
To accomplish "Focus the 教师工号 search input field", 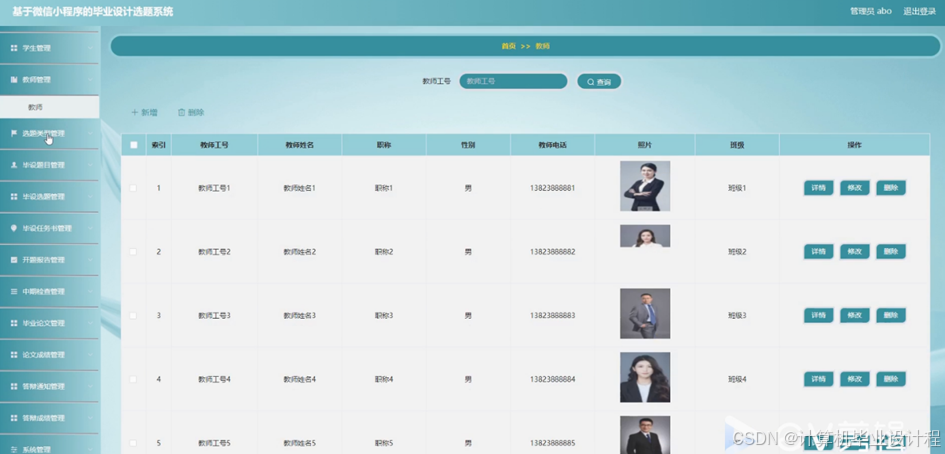I will click(513, 81).
